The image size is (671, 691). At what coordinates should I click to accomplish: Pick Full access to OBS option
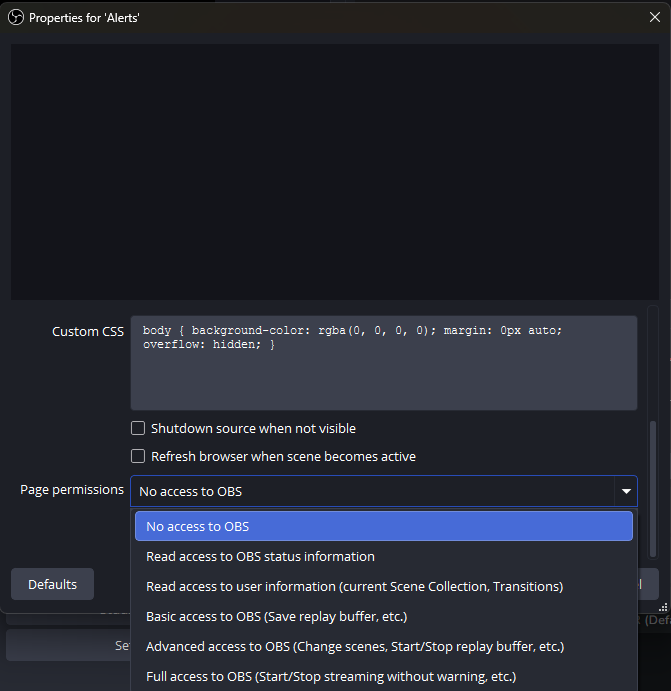coord(384,676)
